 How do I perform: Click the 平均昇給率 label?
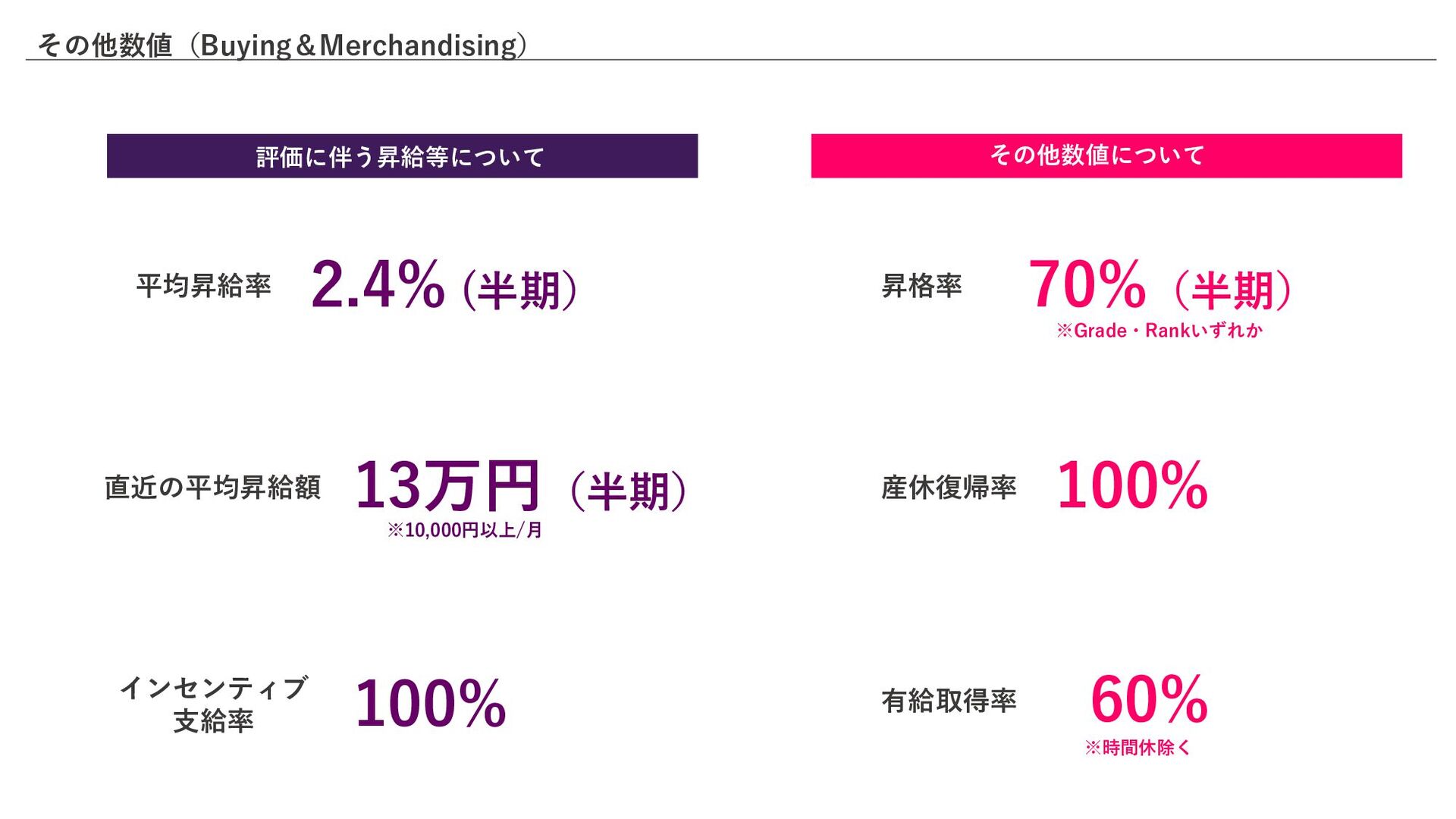[x=203, y=286]
